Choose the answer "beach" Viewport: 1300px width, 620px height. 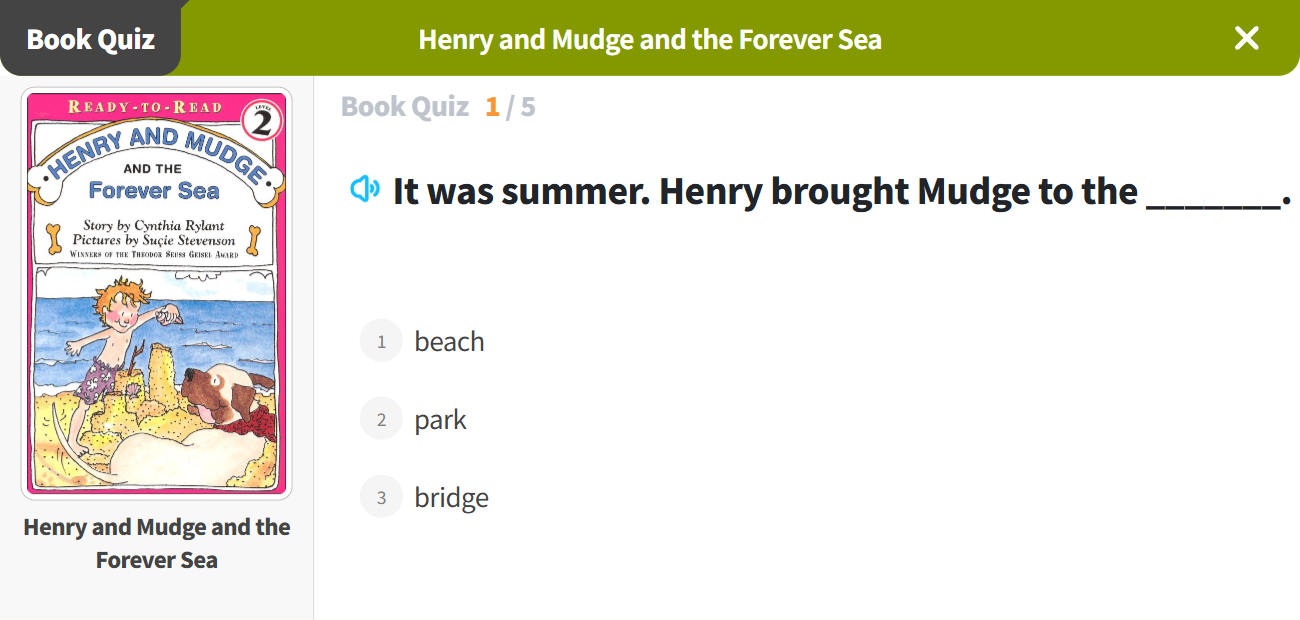(449, 342)
